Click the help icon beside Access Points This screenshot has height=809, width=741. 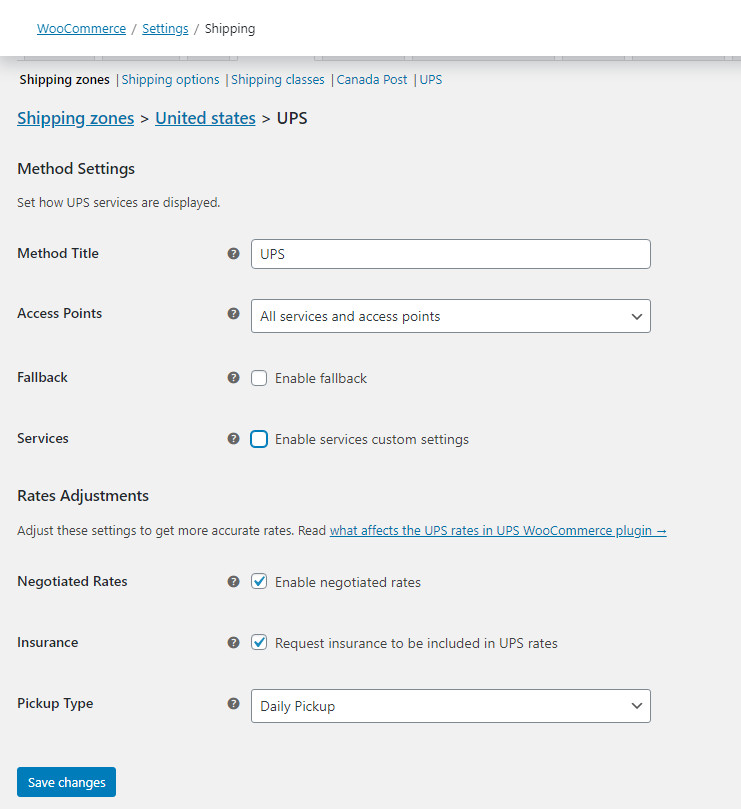pos(233,313)
